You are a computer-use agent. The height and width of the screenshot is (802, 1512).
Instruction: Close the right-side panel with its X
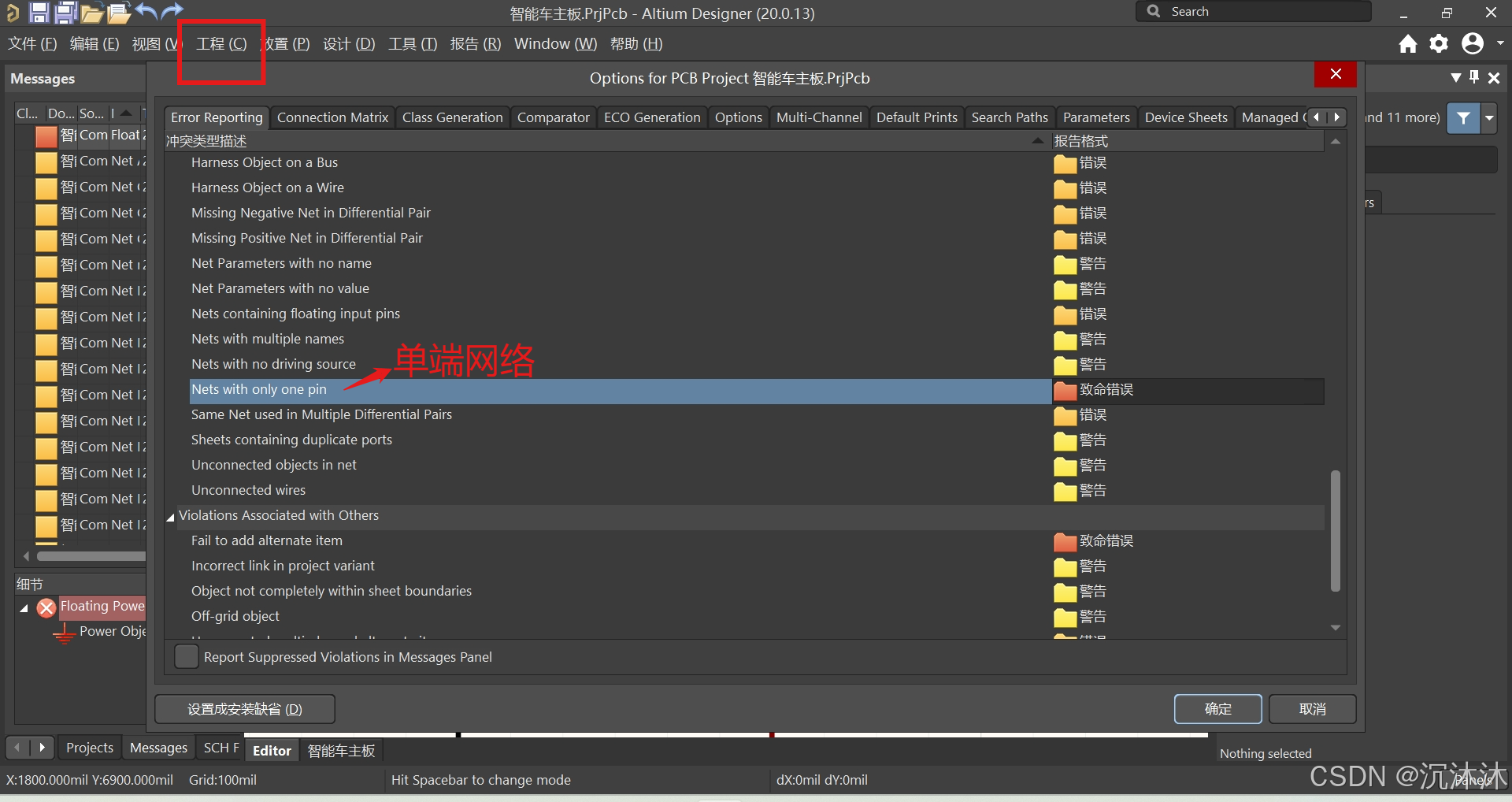click(1494, 77)
